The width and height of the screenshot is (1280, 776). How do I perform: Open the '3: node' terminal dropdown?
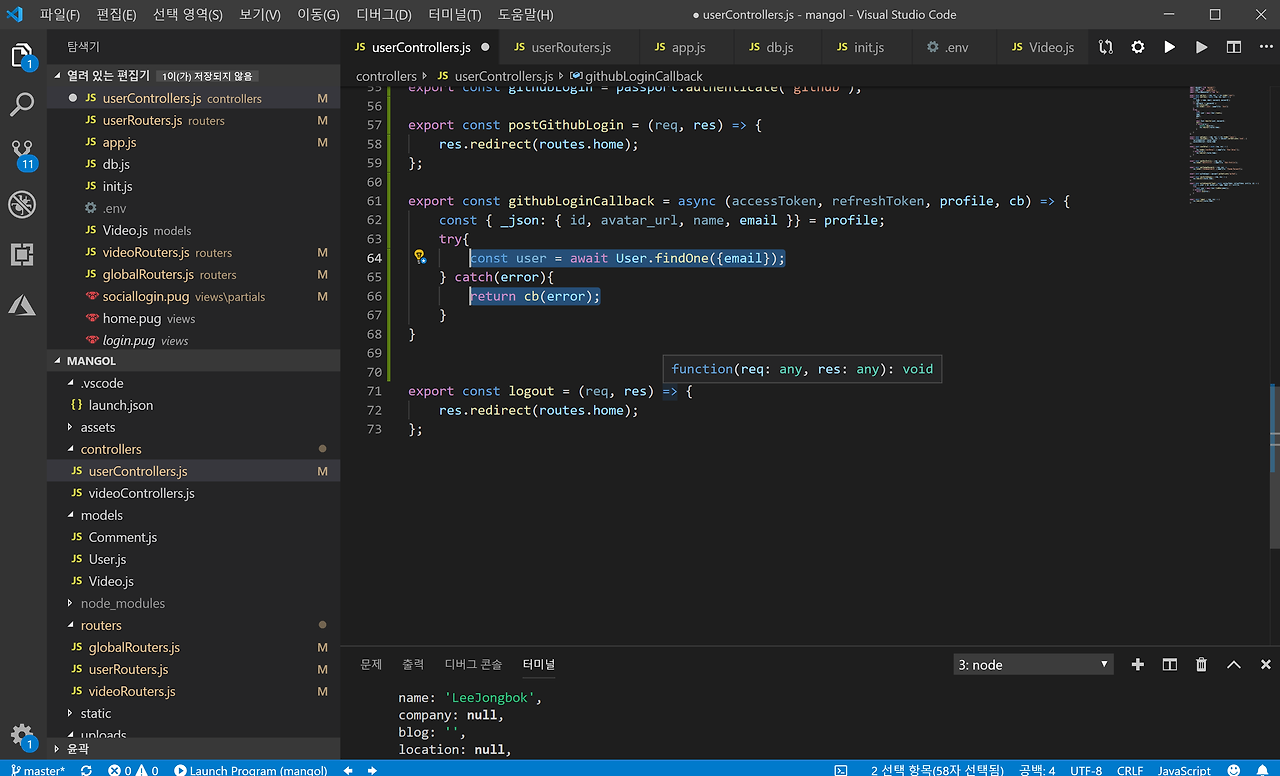[x=1033, y=665]
